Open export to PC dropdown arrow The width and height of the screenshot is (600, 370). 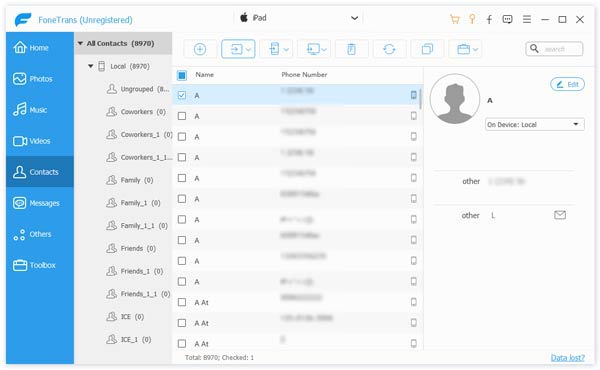324,49
